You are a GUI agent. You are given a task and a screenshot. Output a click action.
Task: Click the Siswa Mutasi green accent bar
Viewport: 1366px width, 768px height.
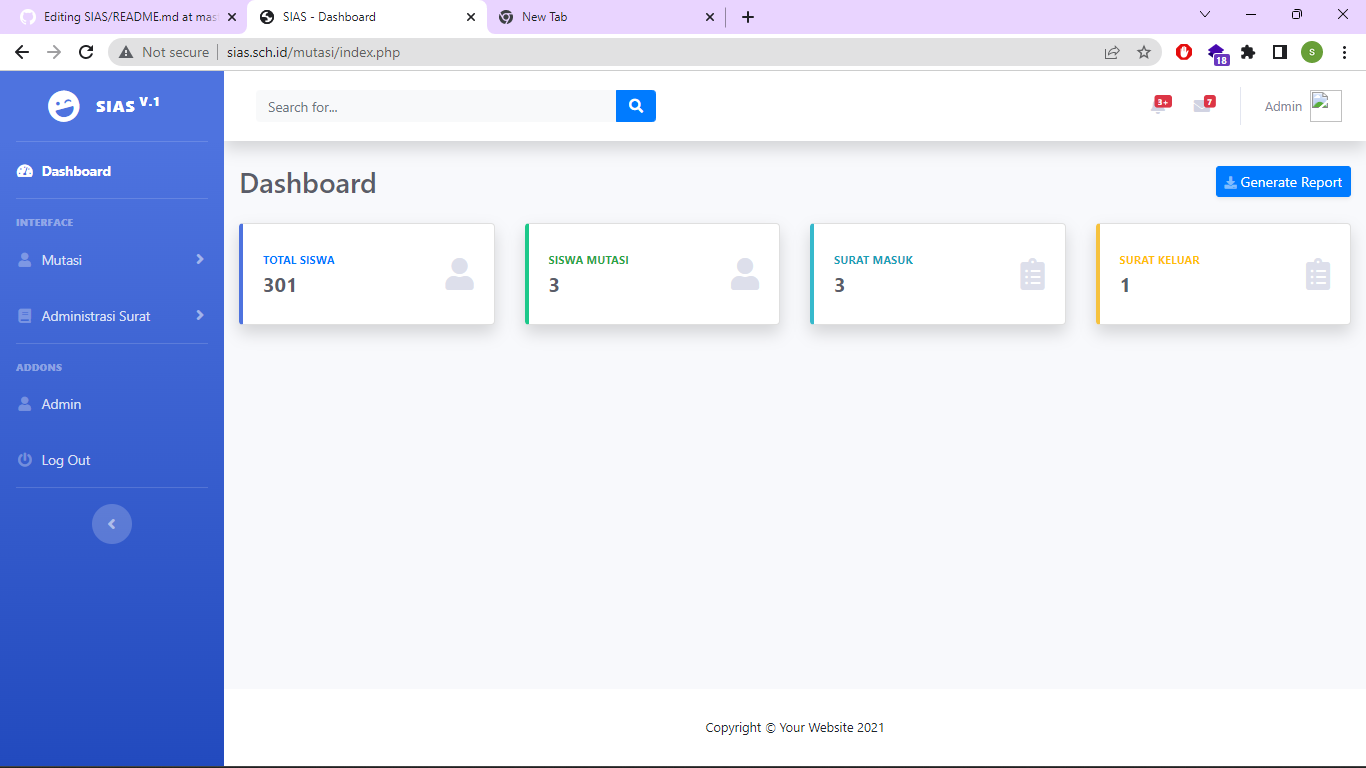pyautogui.click(x=527, y=272)
